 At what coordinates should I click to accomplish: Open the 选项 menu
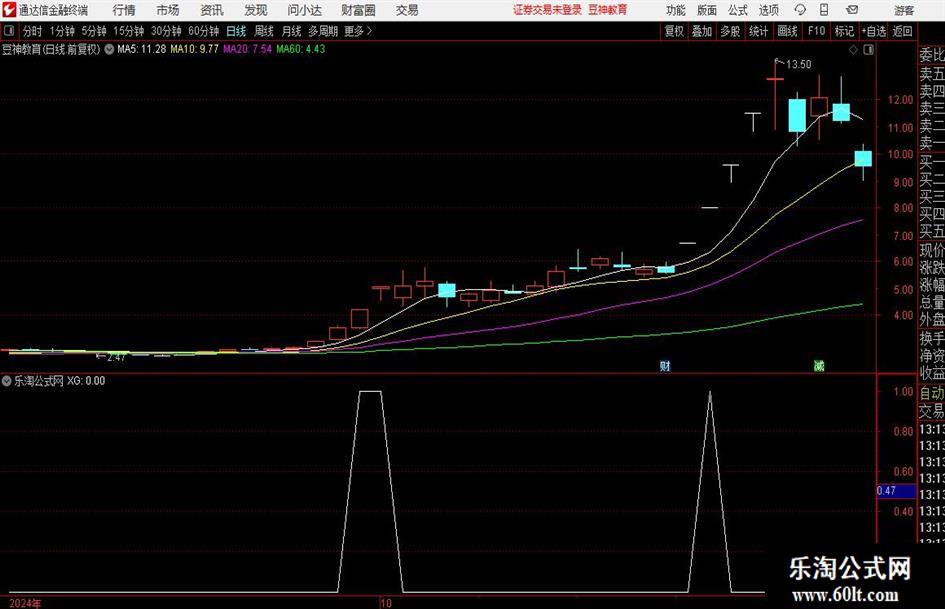(x=768, y=10)
